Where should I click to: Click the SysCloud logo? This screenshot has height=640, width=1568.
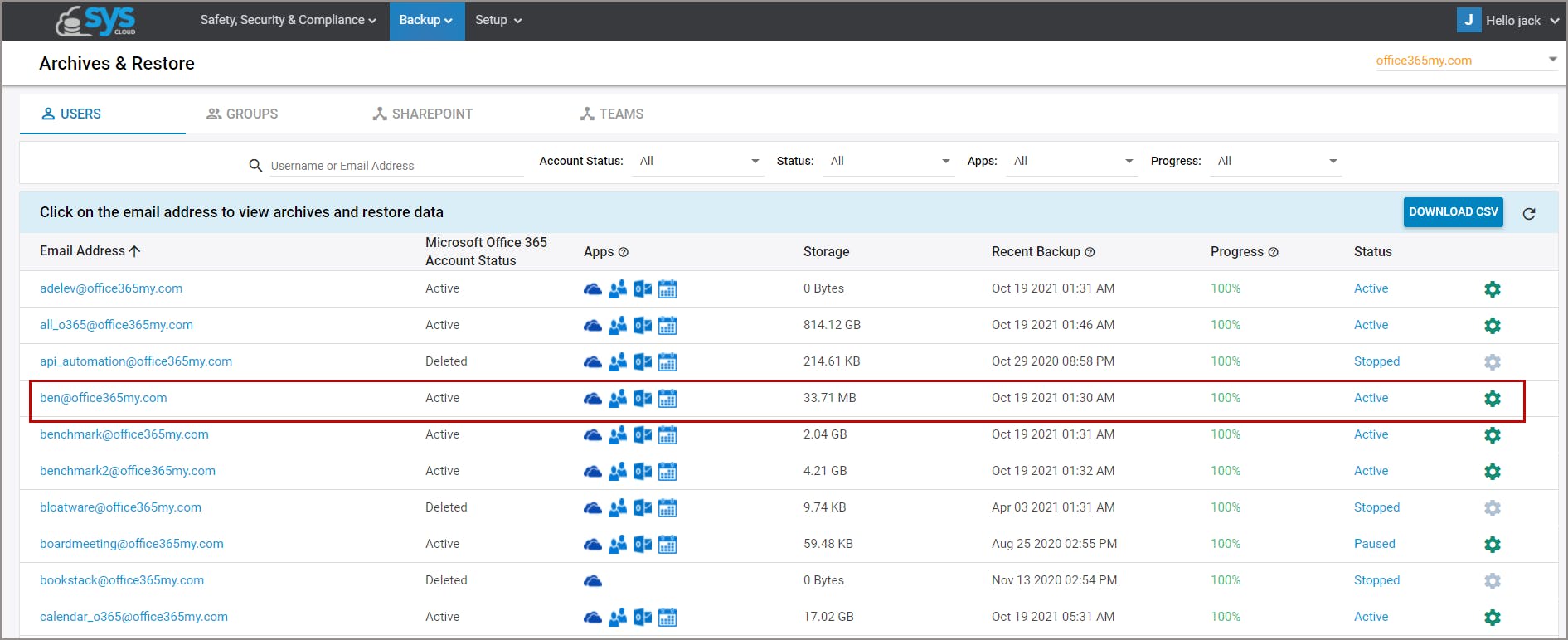95,21
